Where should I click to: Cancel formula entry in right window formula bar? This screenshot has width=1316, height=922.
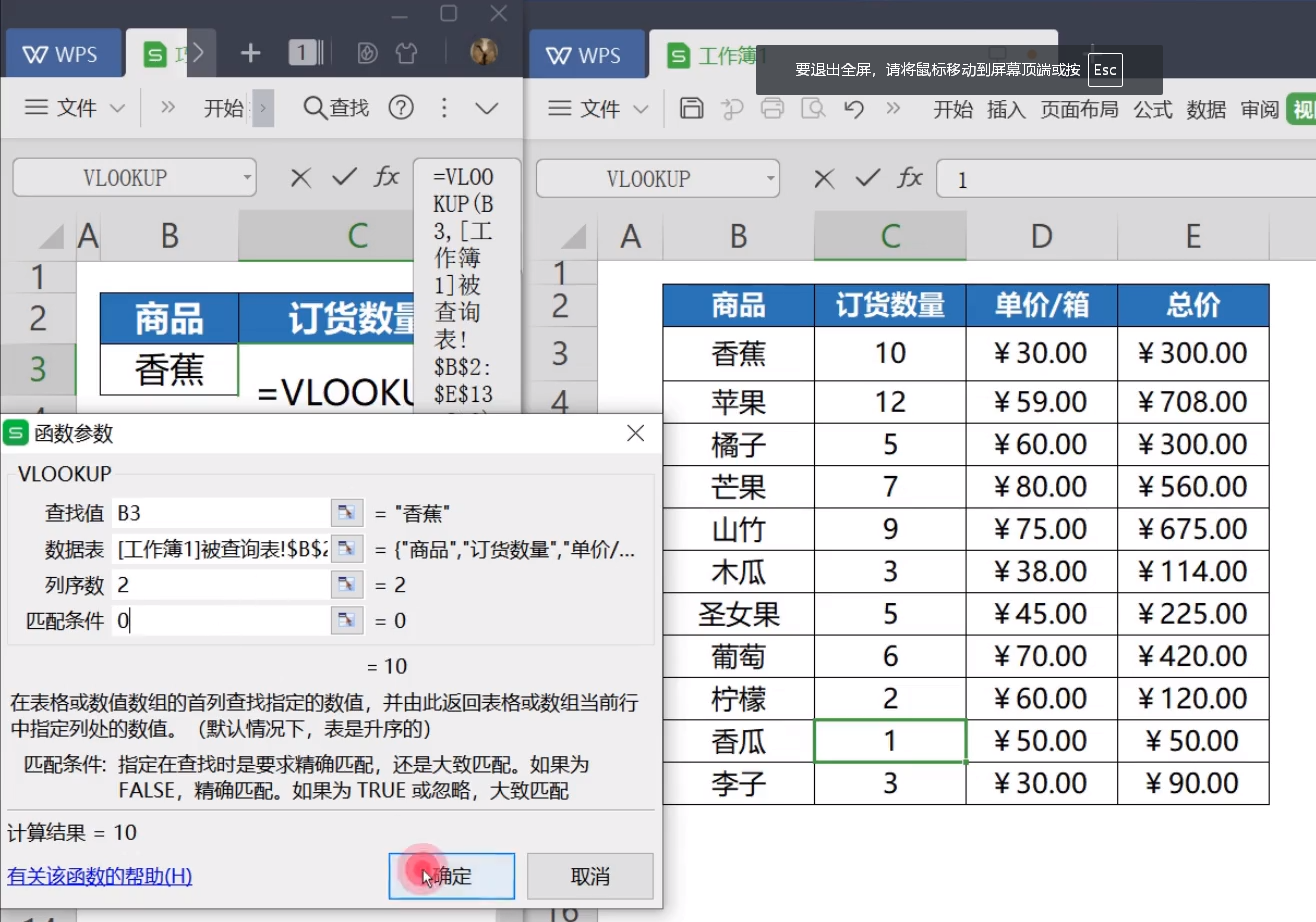[824, 179]
